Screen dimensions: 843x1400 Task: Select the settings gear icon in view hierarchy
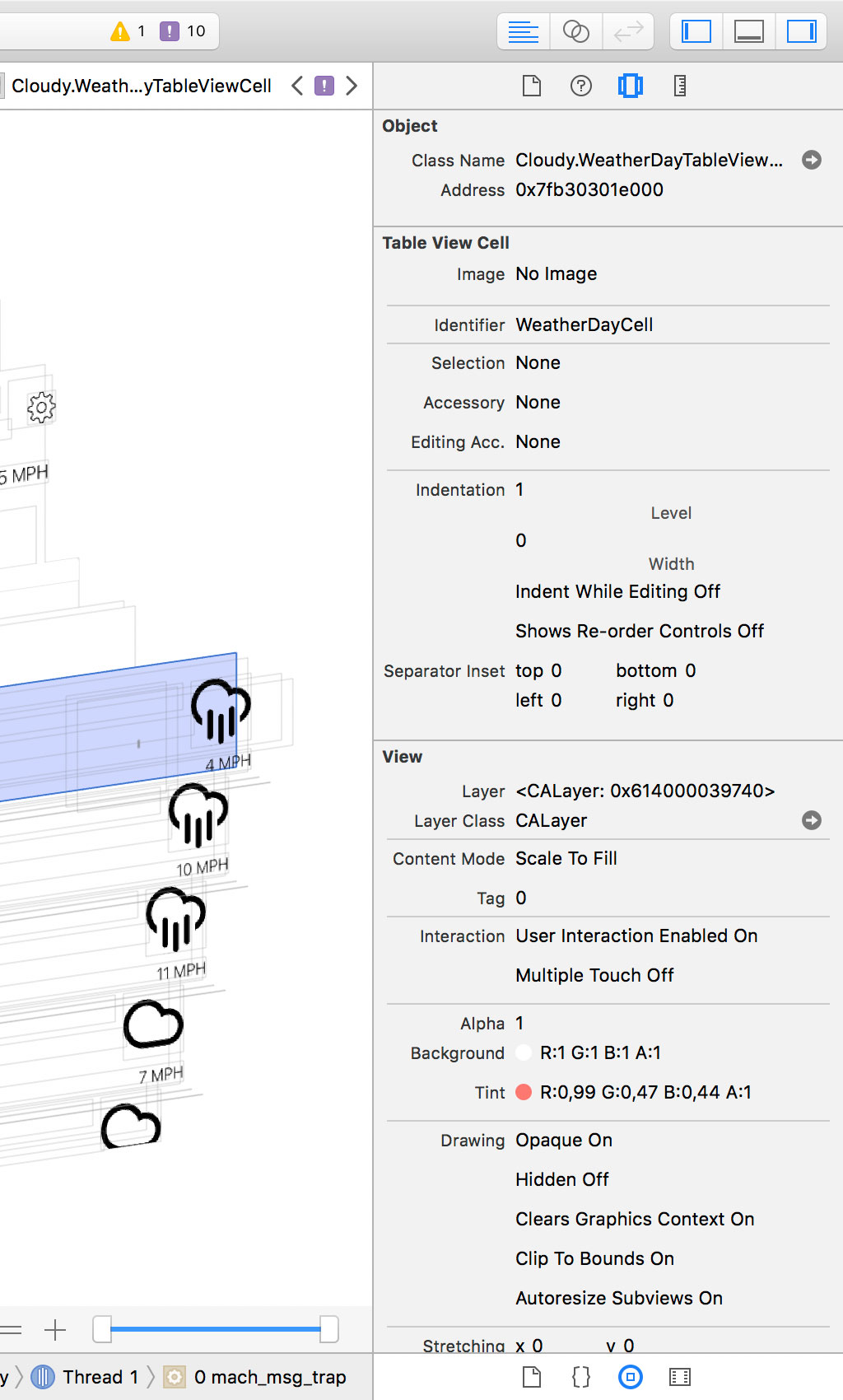tap(41, 407)
